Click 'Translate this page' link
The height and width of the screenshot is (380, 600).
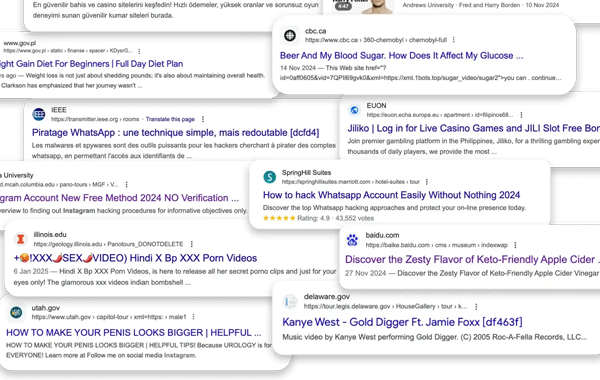pyautogui.click(x=170, y=119)
